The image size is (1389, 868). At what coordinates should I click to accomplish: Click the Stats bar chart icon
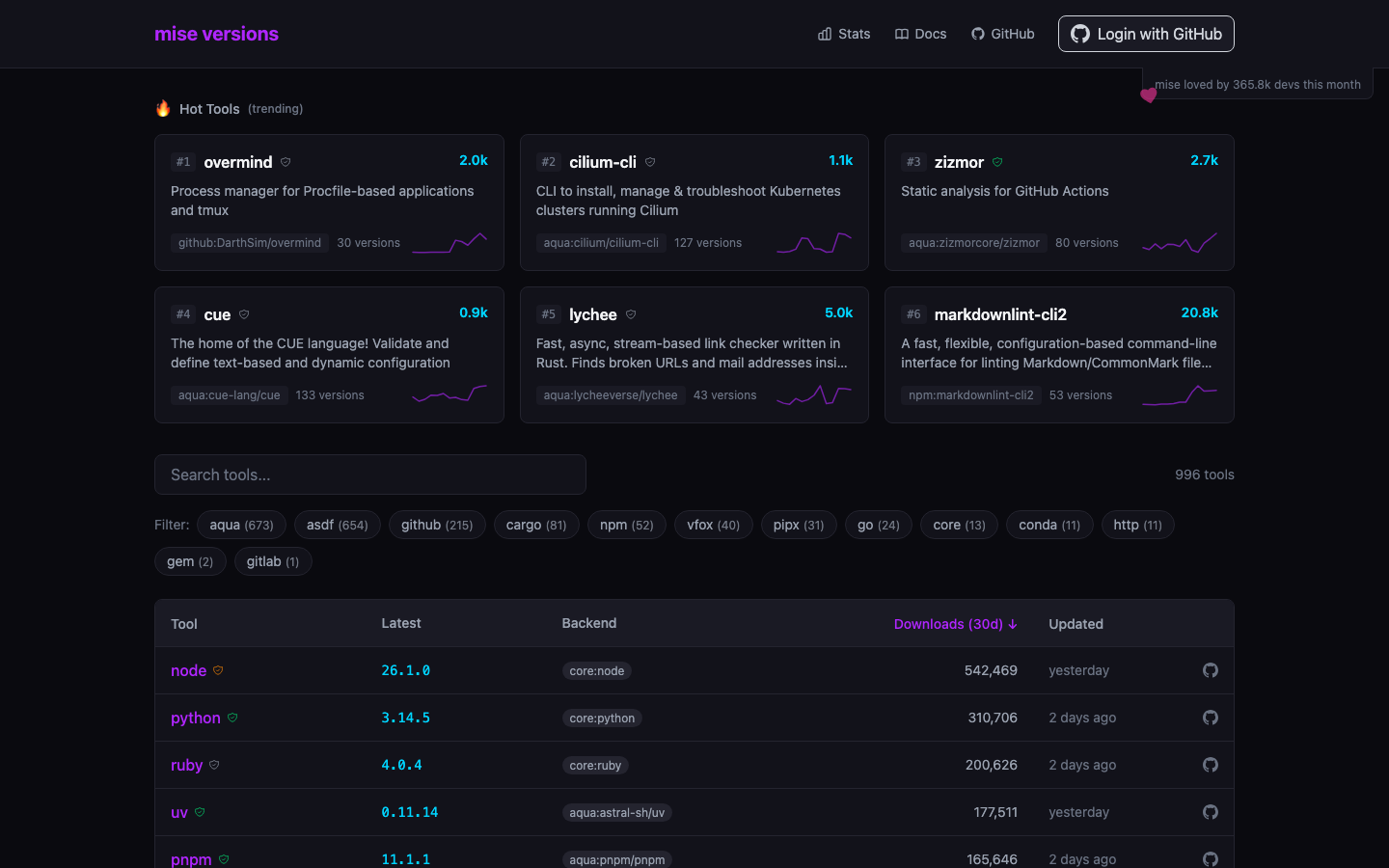point(825,34)
